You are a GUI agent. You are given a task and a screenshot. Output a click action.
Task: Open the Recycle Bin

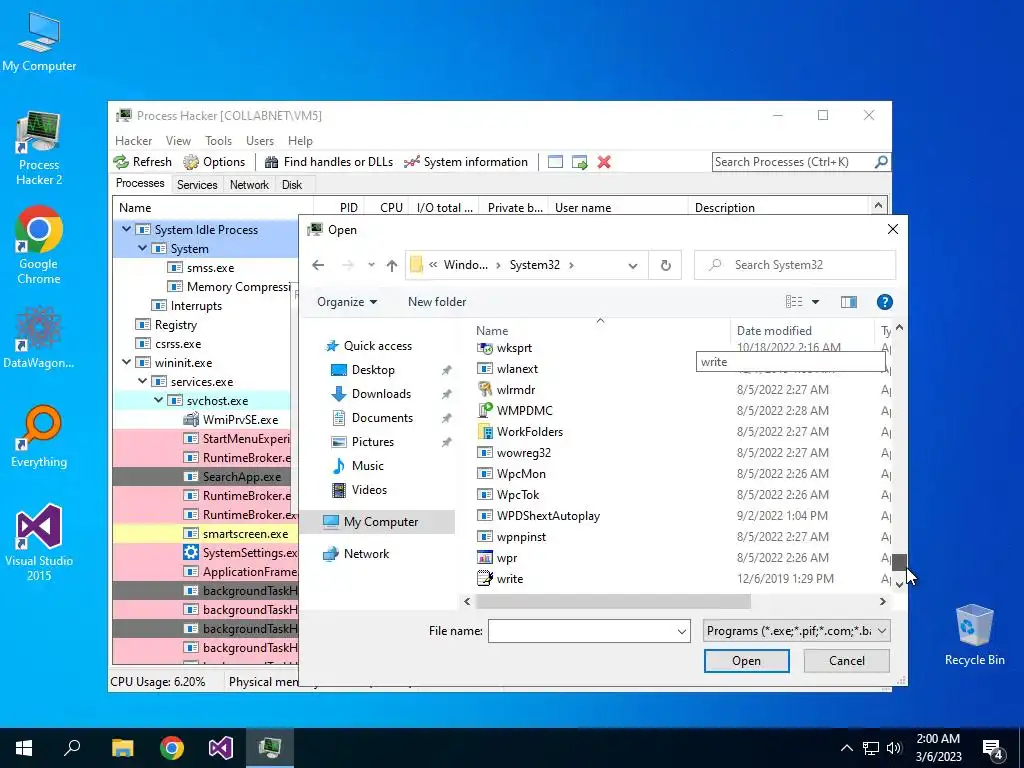(x=974, y=635)
